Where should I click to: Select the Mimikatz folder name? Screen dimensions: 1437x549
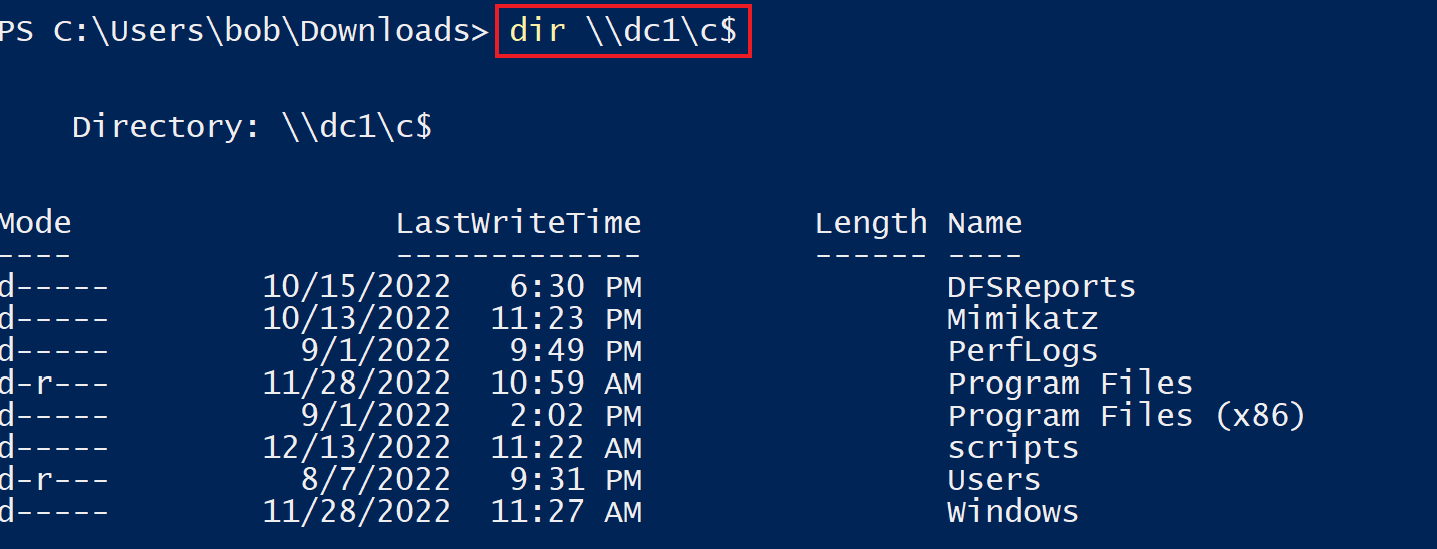click(x=1022, y=320)
